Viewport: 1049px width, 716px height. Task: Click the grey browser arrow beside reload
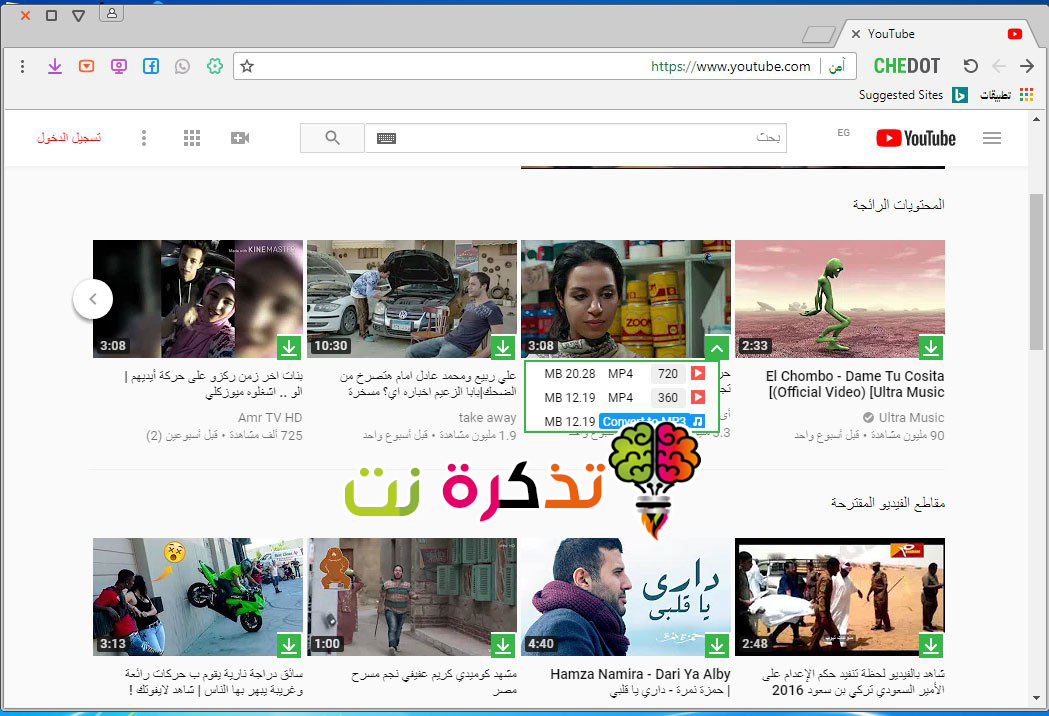999,66
